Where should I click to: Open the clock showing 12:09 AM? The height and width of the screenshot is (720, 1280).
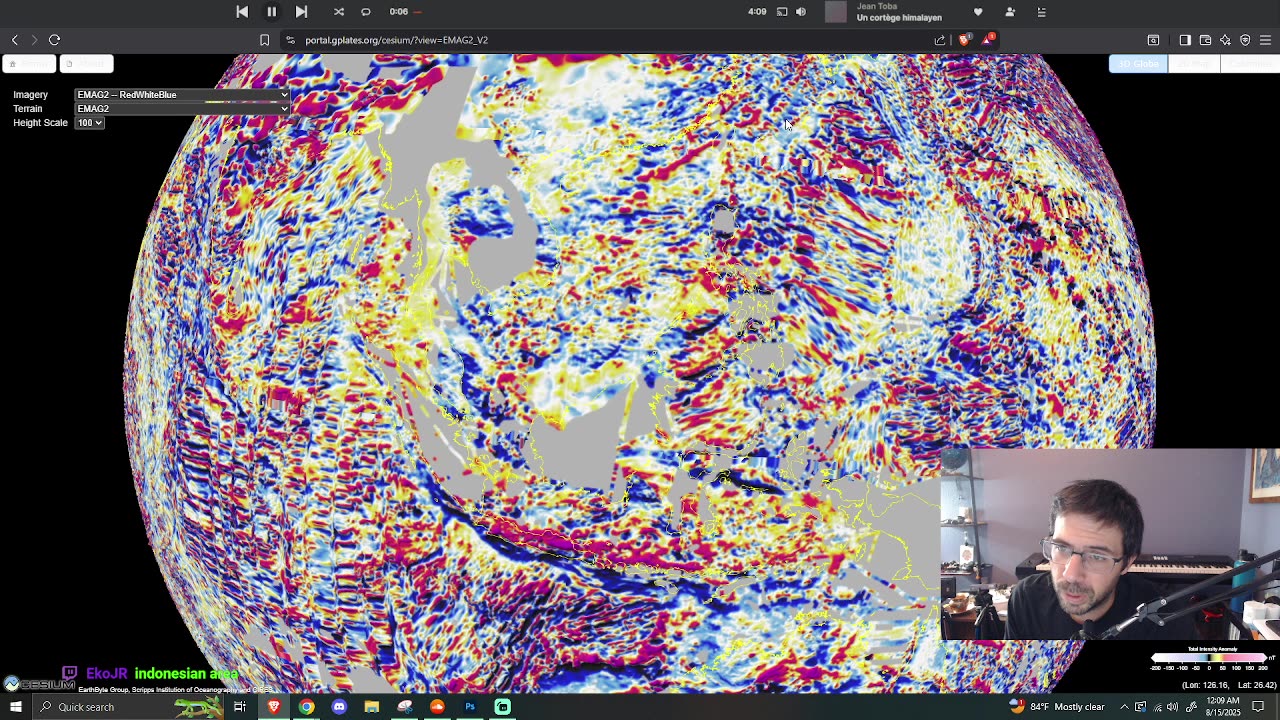tap(1222, 707)
